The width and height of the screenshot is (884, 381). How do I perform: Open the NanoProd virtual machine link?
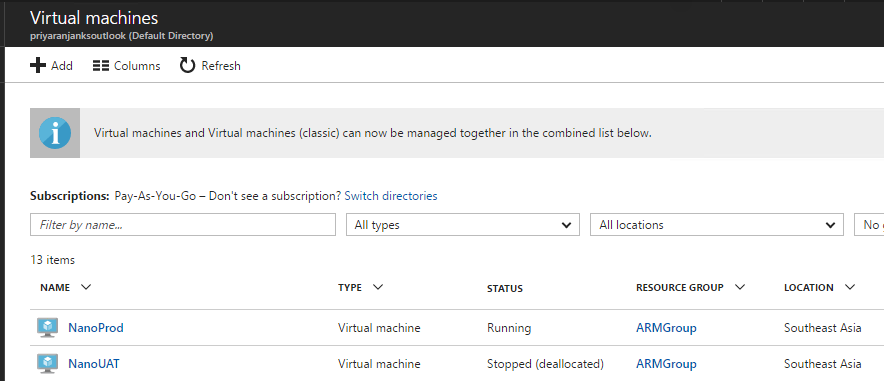96,327
